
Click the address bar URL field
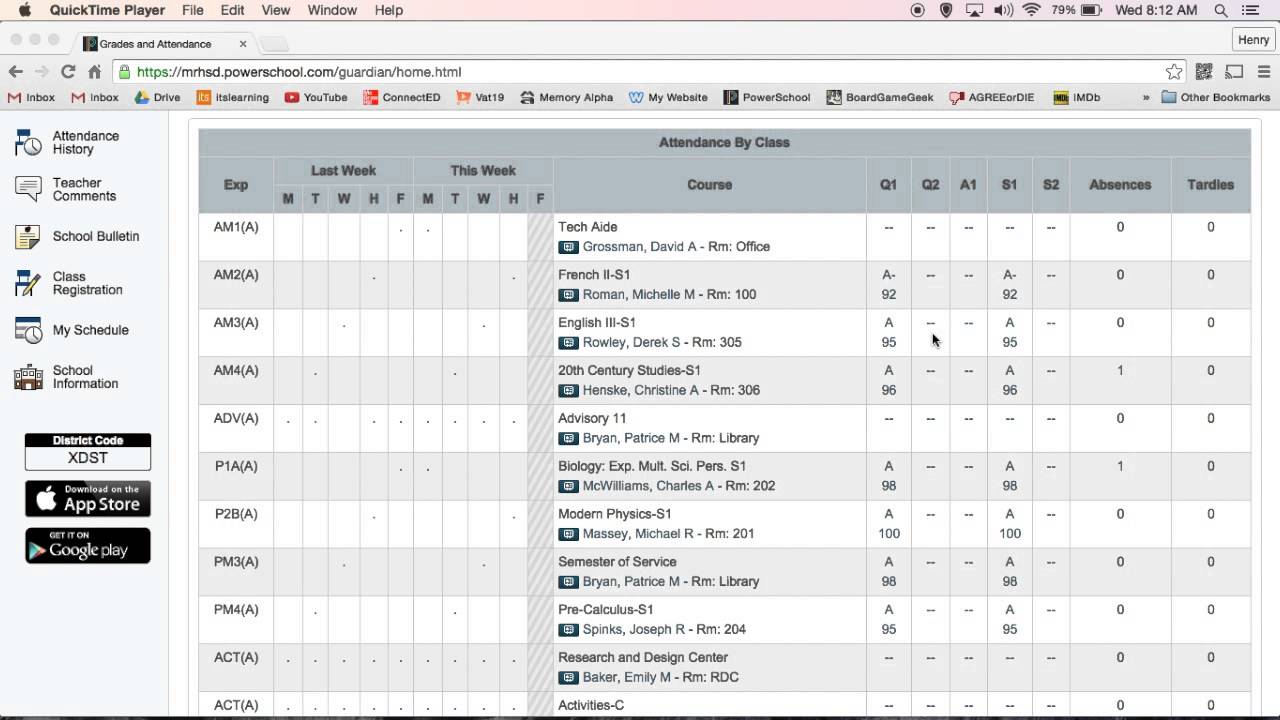point(640,72)
